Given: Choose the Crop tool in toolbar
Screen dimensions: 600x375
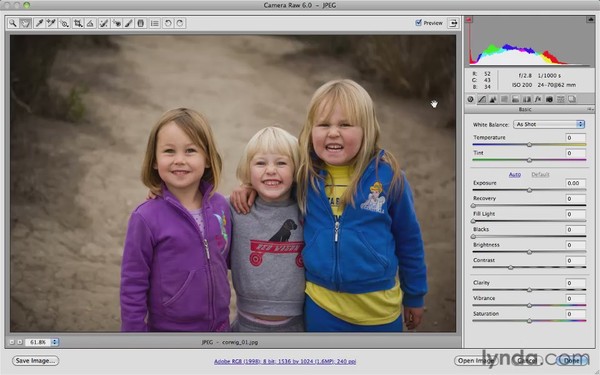Looking at the screenshot, I should [78, 23].
